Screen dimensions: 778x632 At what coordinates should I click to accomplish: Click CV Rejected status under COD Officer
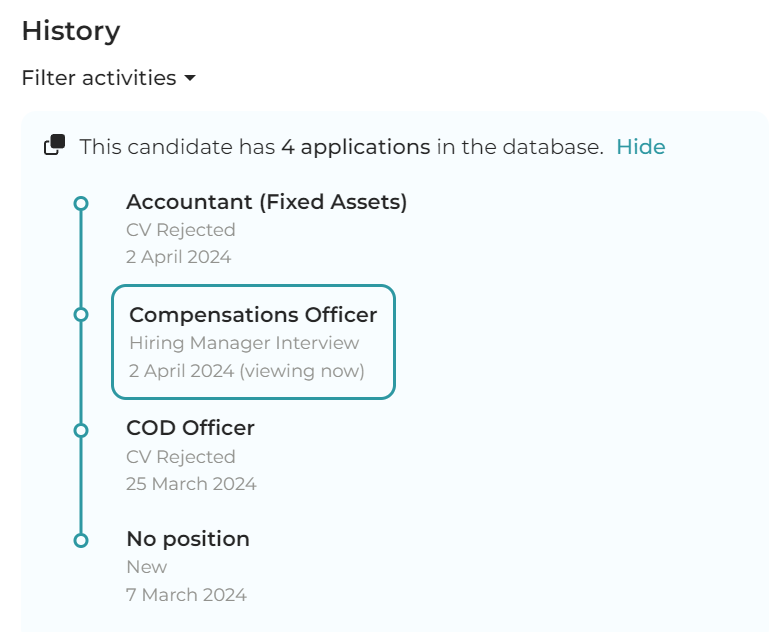click(181, 457)
